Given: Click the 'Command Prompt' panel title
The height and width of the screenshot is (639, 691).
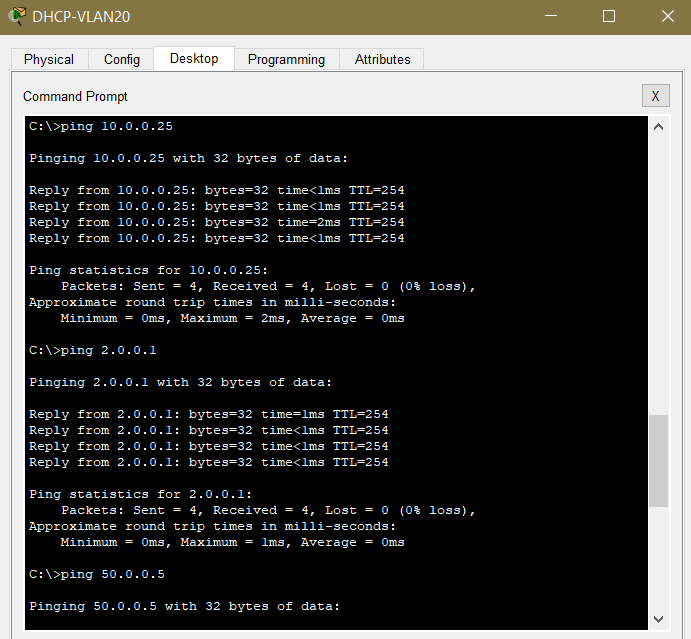Looking at the screenshot, I should tap(76, 97).
